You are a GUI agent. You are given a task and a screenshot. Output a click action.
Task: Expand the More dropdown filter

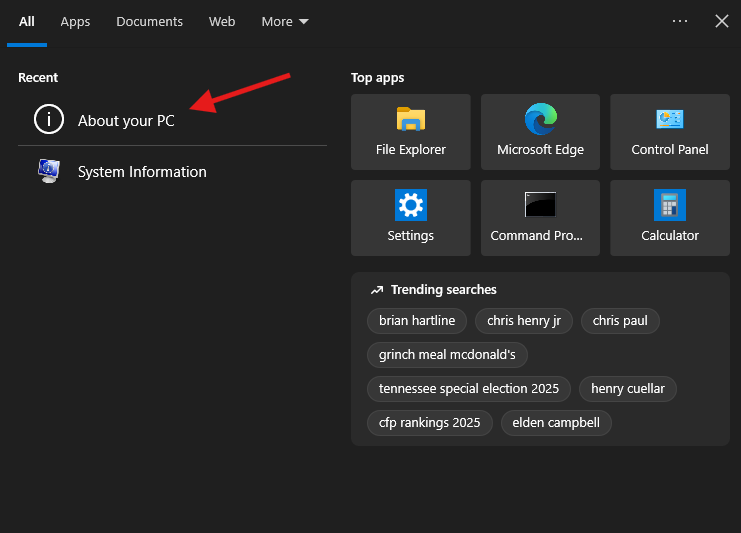[285, 21]
